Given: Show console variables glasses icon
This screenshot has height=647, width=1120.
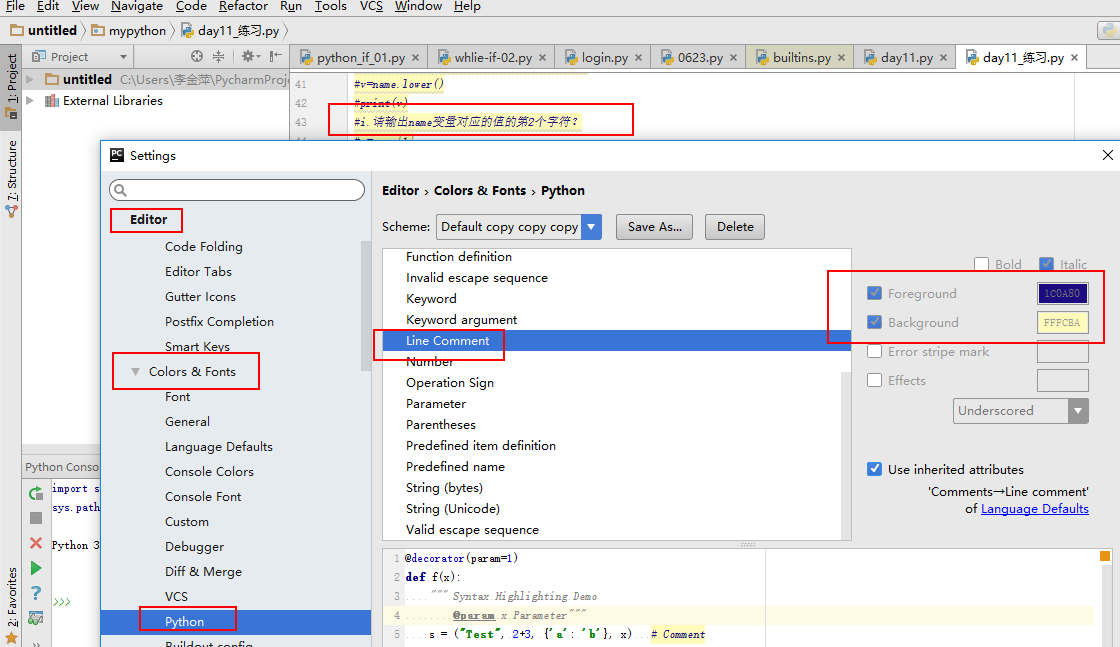Looking at the screenshot, I should (x=36, y=618).
